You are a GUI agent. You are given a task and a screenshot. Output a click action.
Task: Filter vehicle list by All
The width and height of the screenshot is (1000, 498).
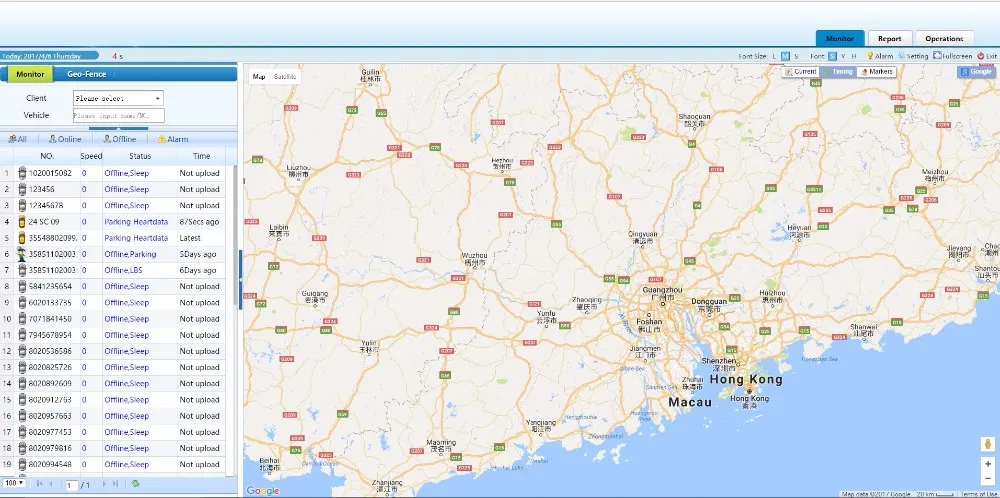18,139
